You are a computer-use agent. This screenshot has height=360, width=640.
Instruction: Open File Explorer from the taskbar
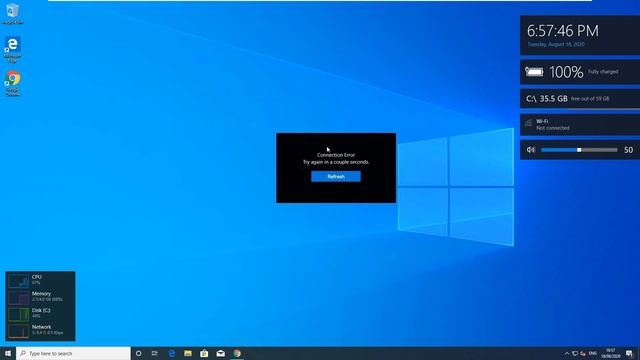click(188, 353)
